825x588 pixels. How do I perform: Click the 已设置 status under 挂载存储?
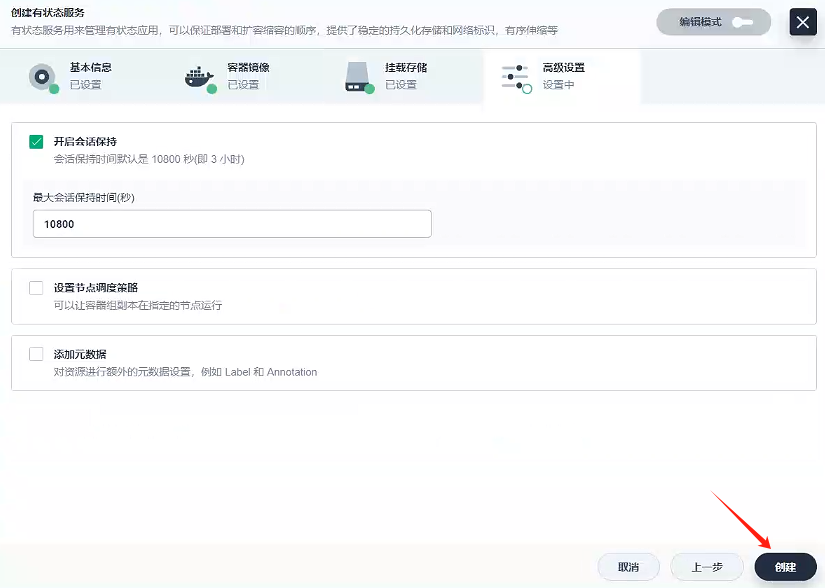(x=401, y=85)
